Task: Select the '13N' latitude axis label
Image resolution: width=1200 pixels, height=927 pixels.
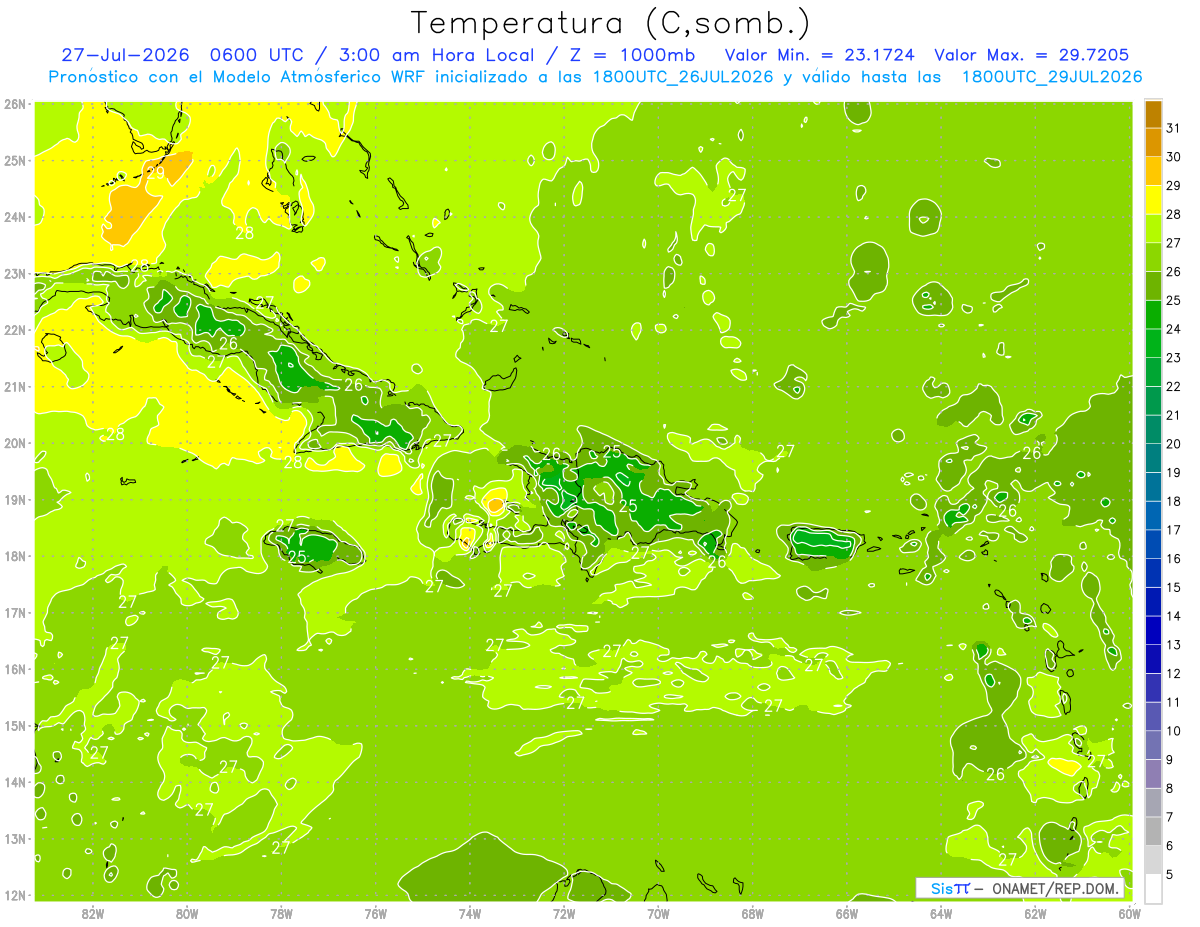Action: coord(15,838)
